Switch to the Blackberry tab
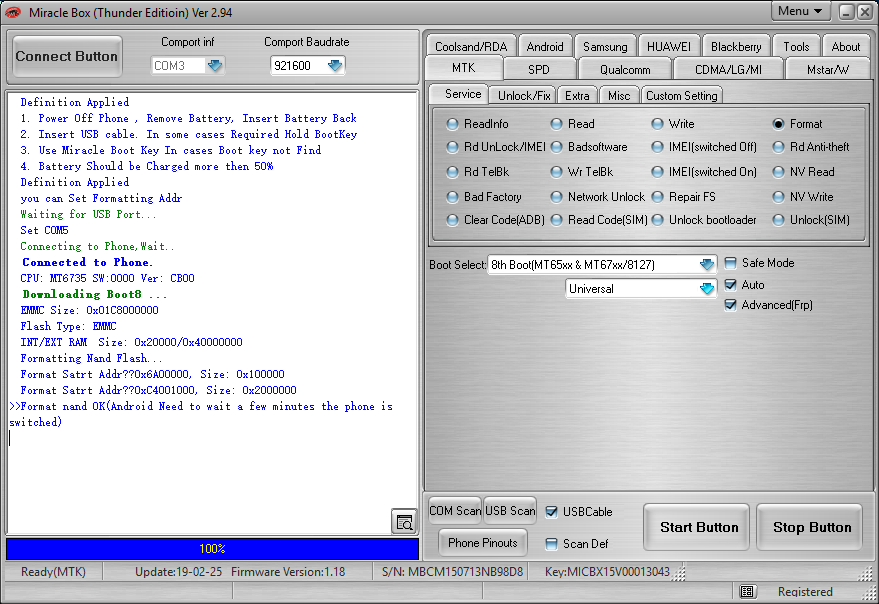Screen dimensions: 879x604 (x=736, y=47)
